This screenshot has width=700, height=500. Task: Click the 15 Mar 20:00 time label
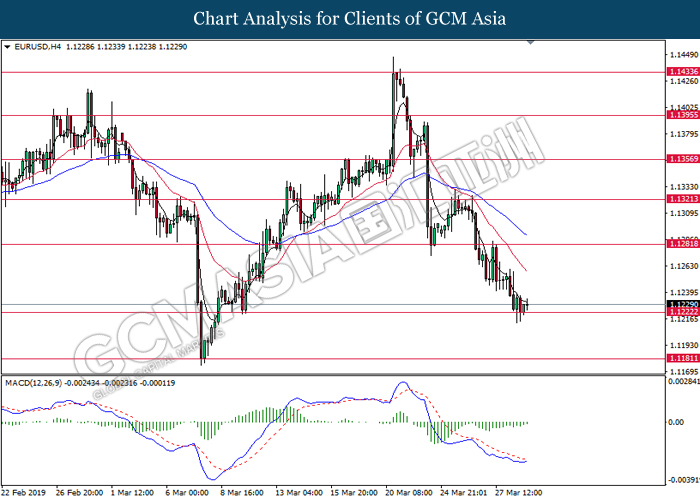[x=354, y=493]
